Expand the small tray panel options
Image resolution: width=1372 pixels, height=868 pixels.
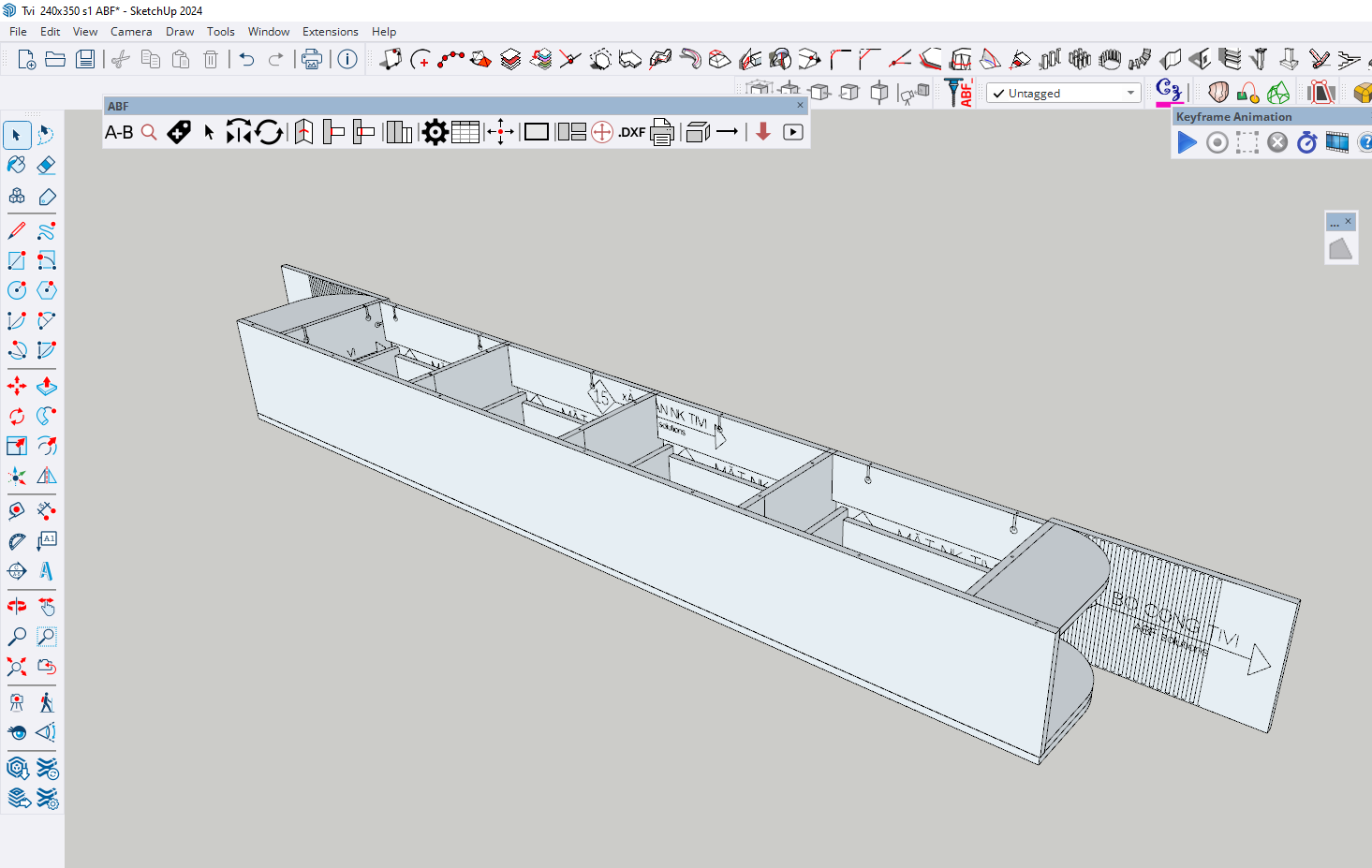tap(1335, 222)
